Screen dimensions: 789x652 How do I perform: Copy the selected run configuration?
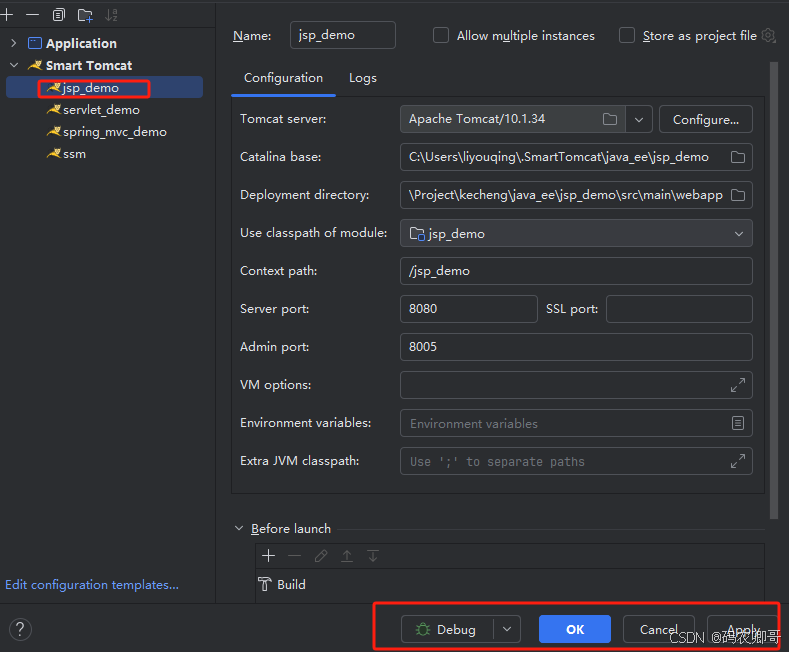(59, 15)
